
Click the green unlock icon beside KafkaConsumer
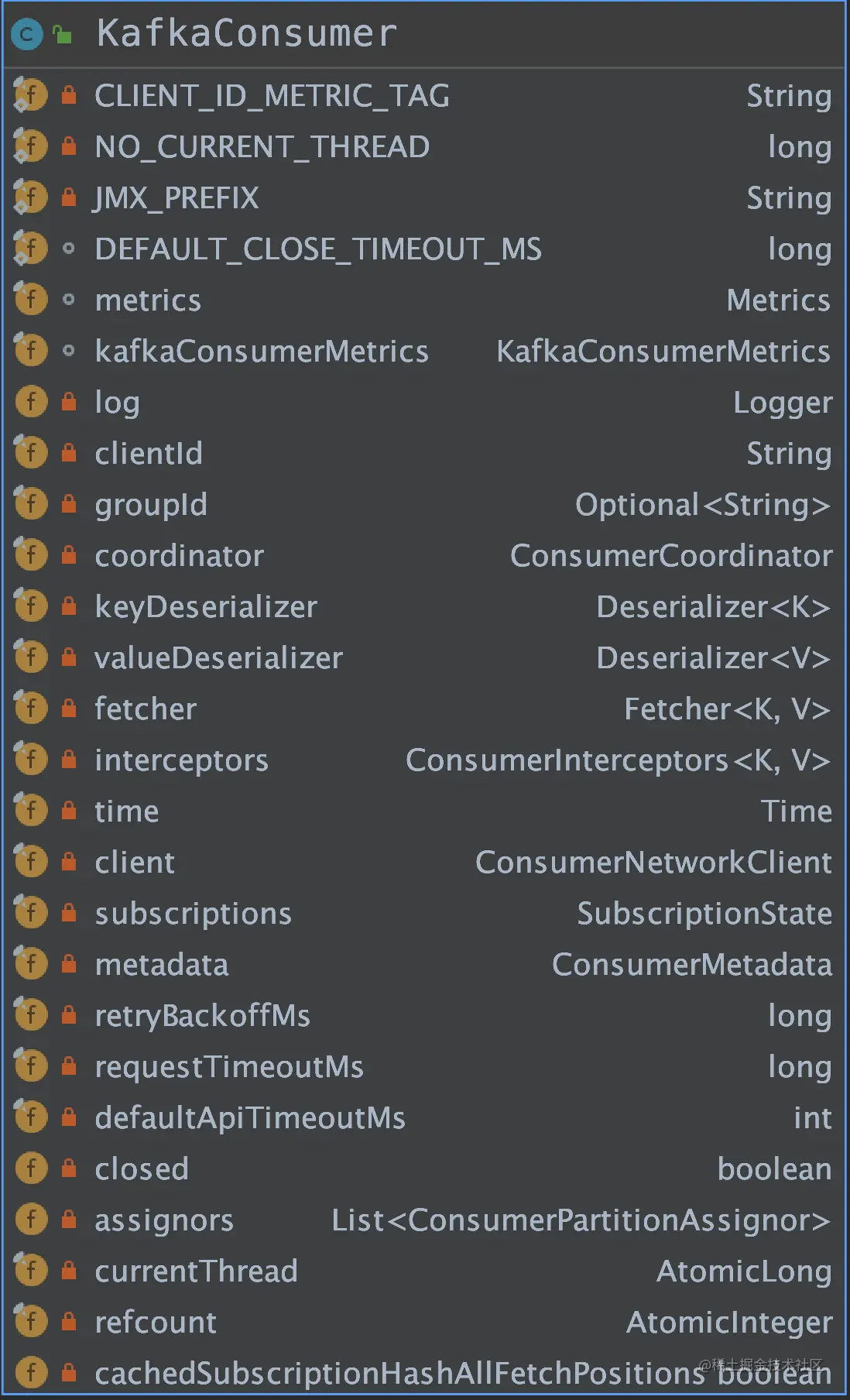(62, 34)
